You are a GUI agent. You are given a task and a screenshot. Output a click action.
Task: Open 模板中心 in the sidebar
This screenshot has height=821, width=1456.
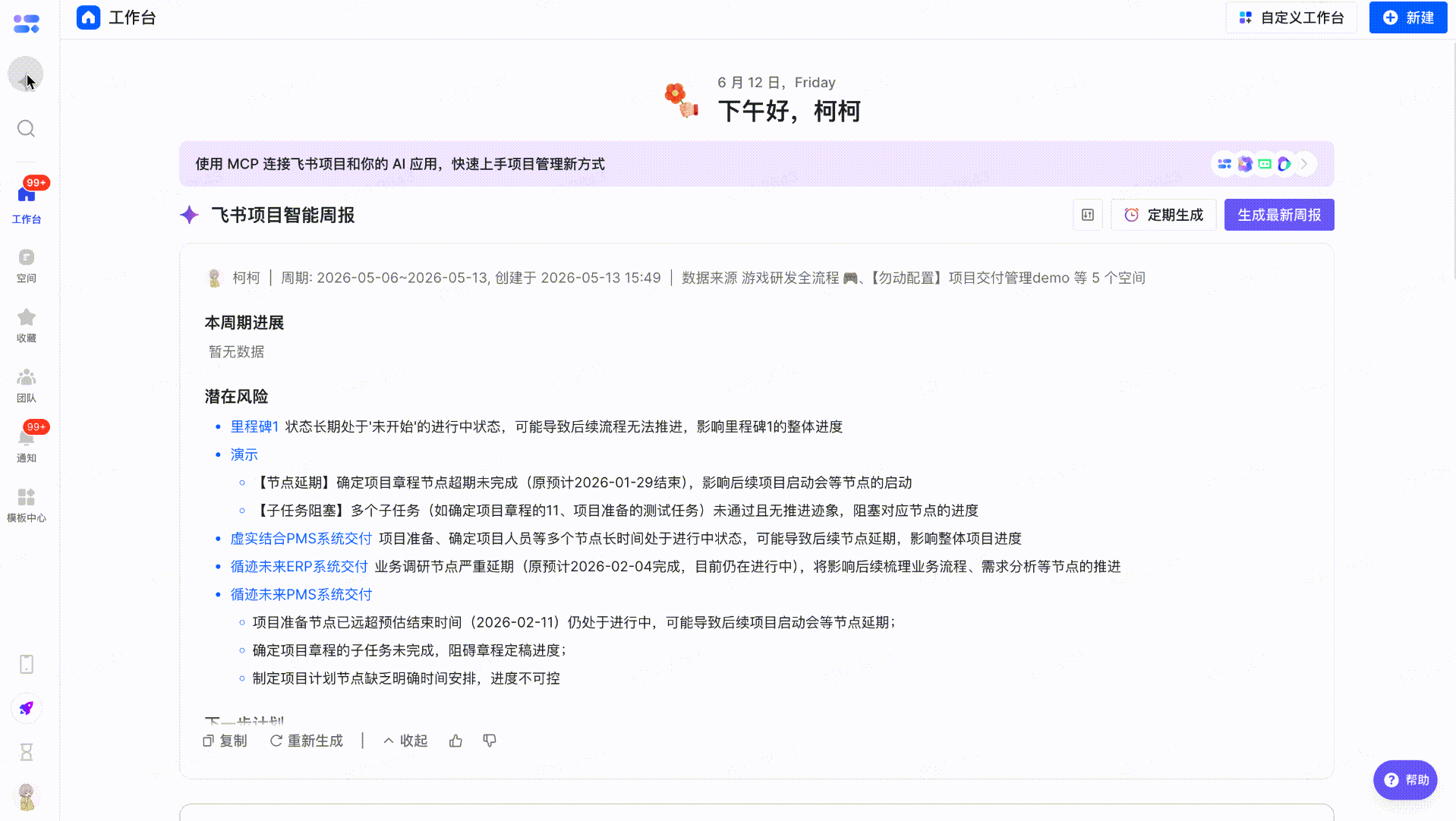click(x=27, y=505)
